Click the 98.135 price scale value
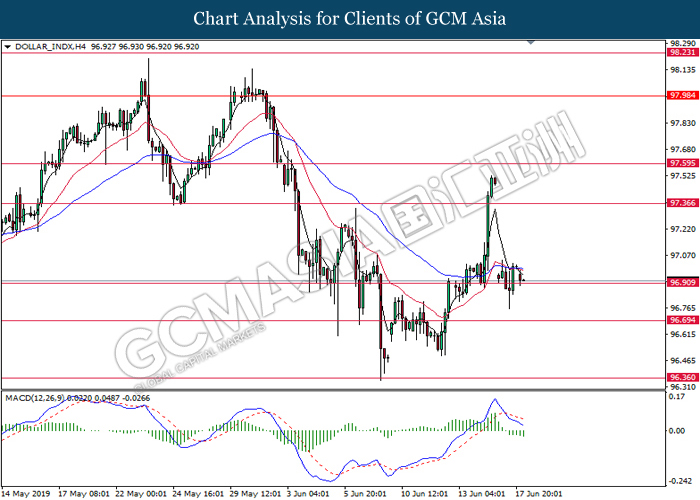 click(683, 70)
